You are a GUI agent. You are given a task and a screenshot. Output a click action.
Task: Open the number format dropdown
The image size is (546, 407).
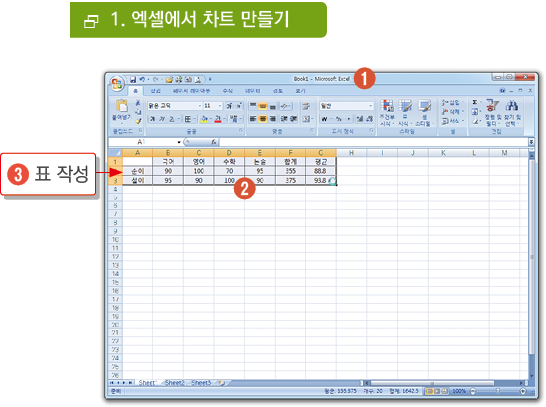coord(370,106)
